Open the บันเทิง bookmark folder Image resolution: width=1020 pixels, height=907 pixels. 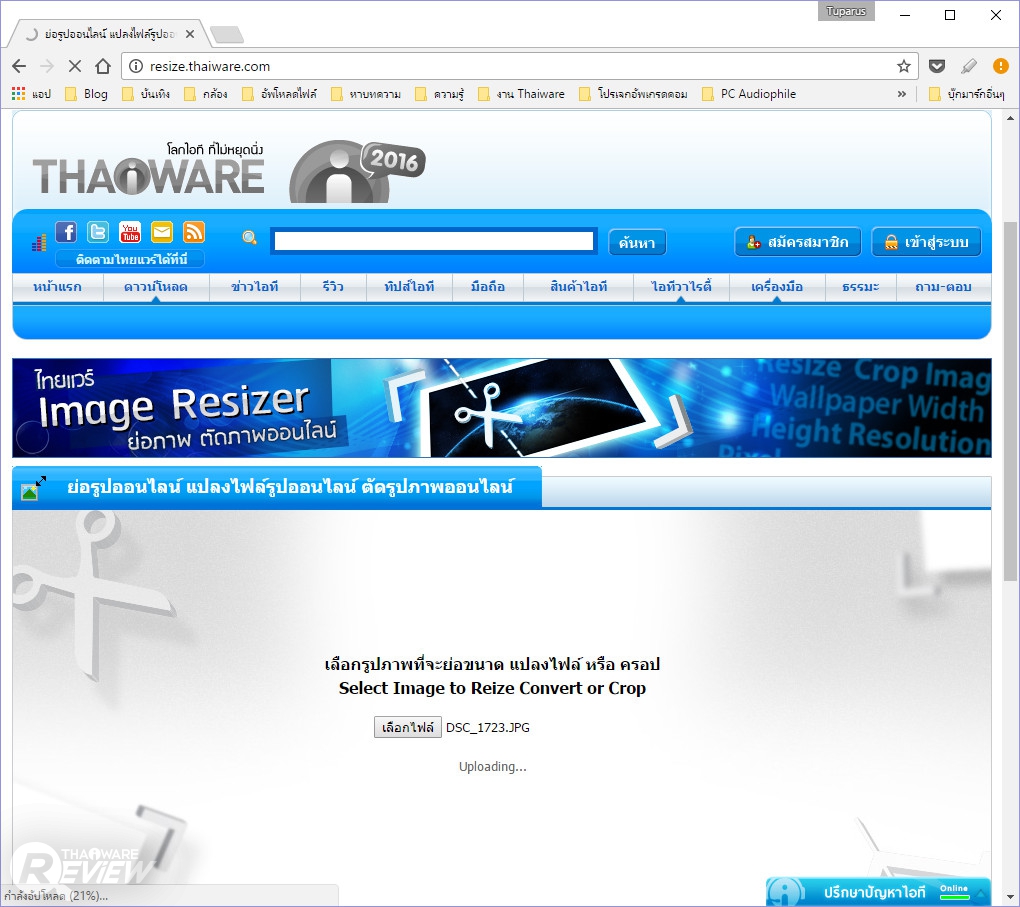[x=146, y=94]
